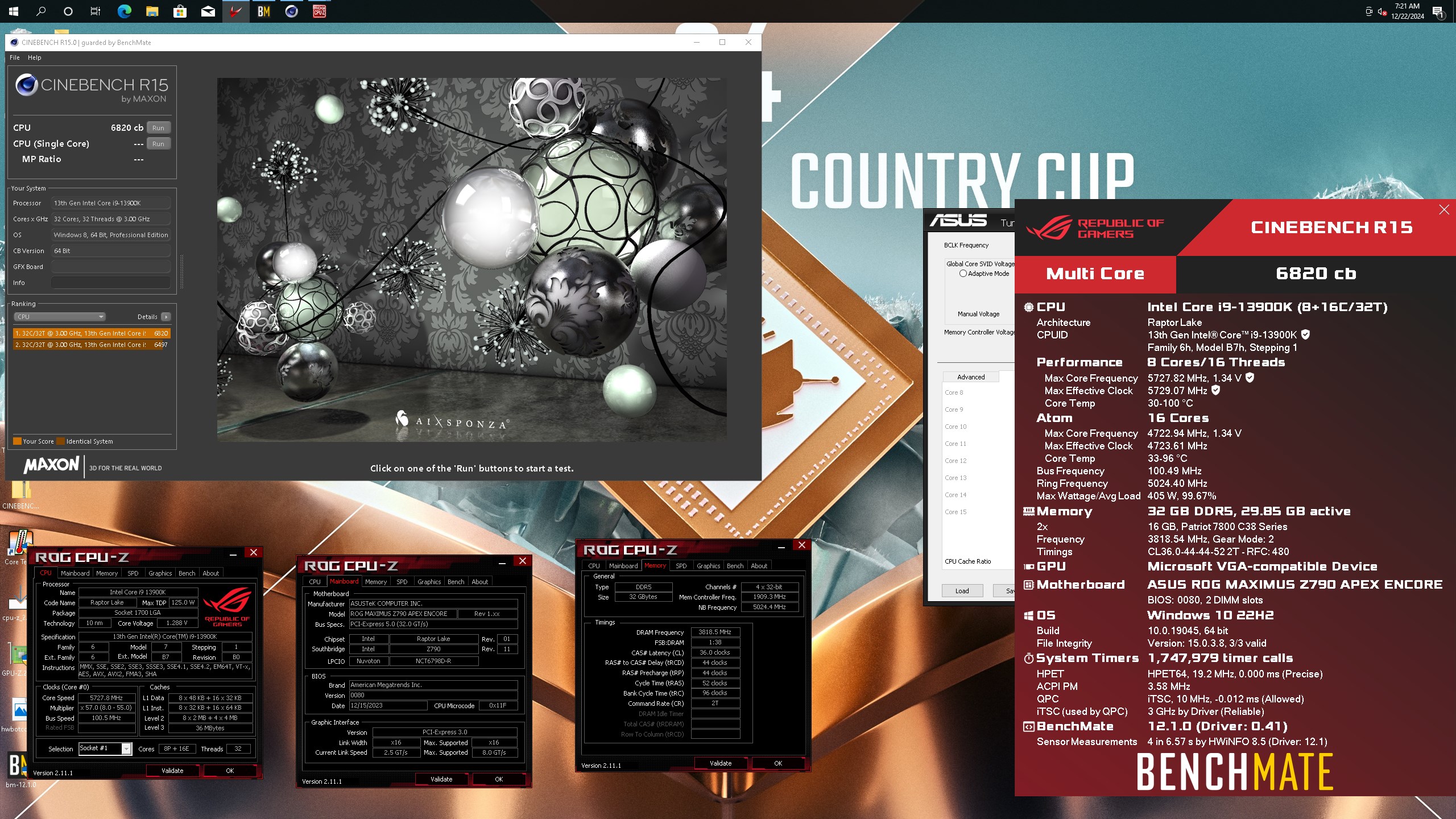Viewport: 1456px width, 819px height.
Task: Expand the Ranking CPU dropdown in Cinebench
Action: (x=60, y=317)
